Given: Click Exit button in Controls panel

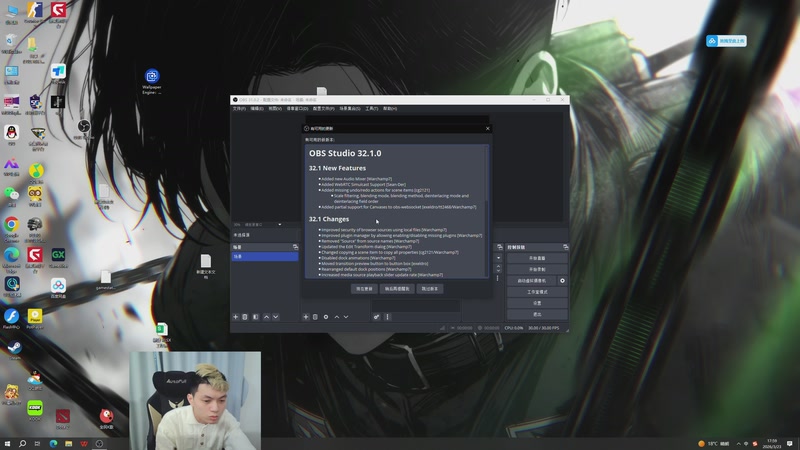Looking at the screenshot, I should [x=537, y=314].
